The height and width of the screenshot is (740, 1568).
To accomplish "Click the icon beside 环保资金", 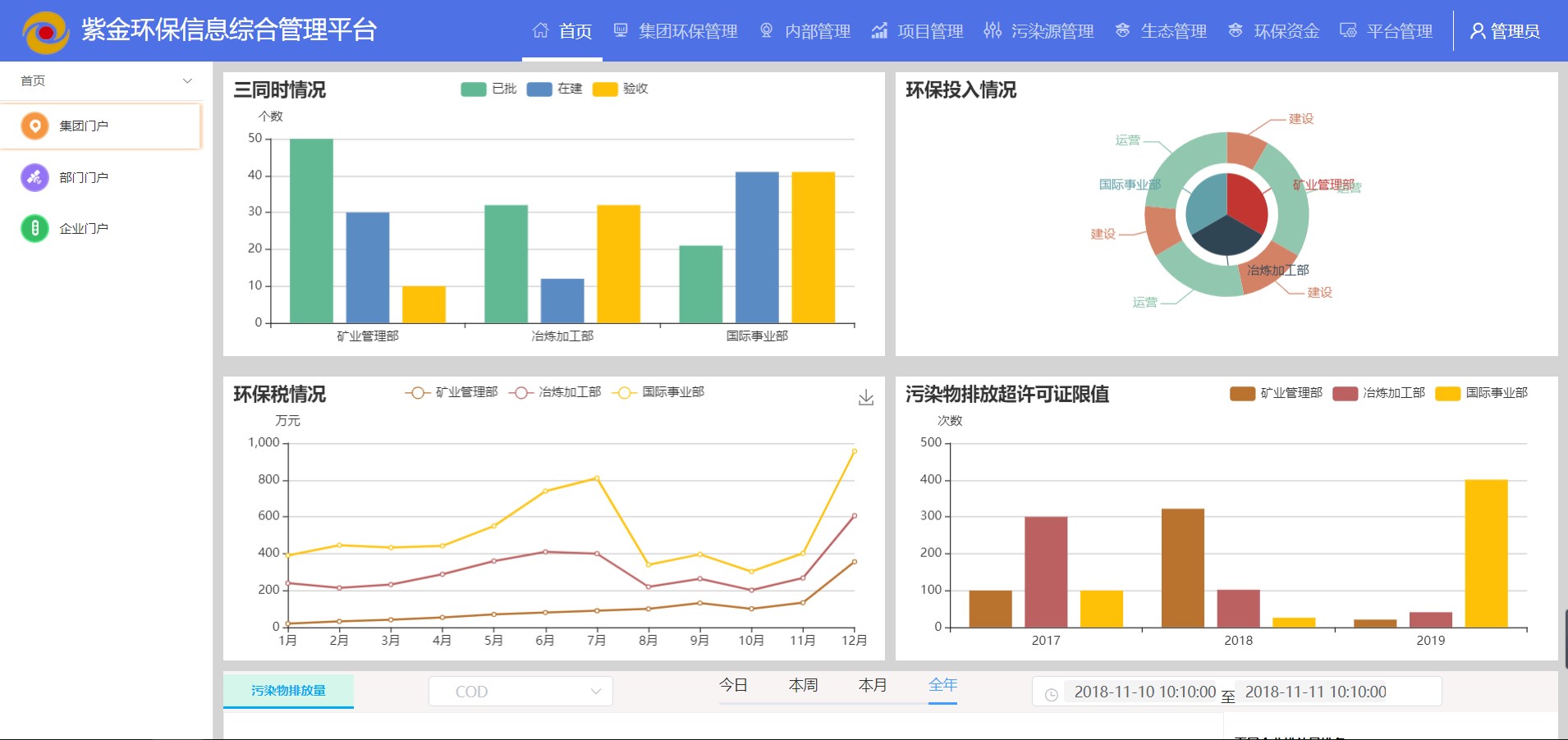I will click(1236, 30).
